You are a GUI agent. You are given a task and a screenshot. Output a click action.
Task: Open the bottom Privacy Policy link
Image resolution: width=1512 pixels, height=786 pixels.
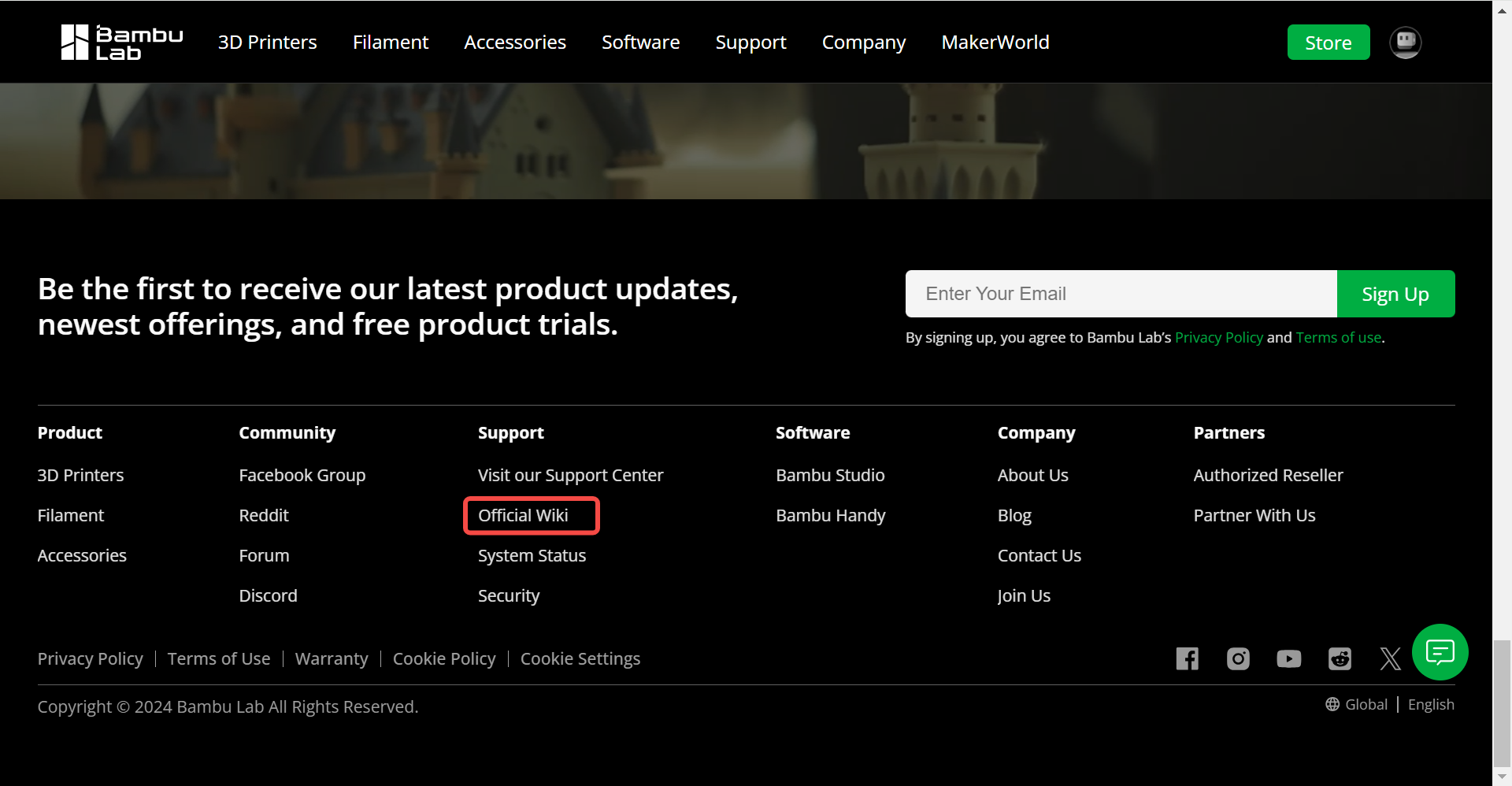tap(91, 658)
